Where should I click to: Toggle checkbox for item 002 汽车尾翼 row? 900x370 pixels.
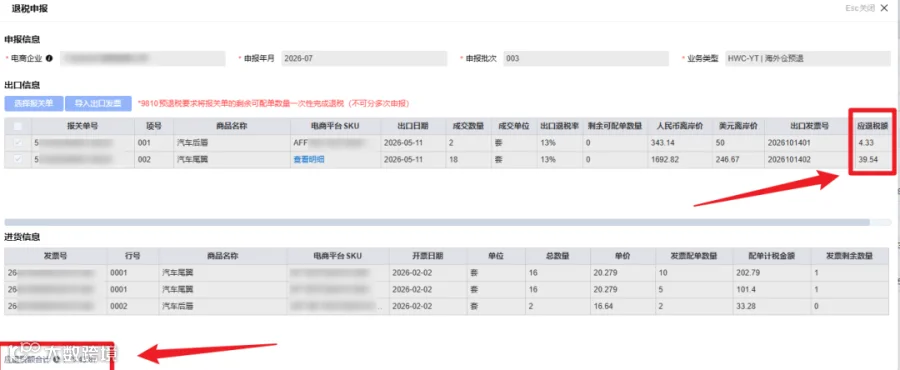tap(18, 159)
